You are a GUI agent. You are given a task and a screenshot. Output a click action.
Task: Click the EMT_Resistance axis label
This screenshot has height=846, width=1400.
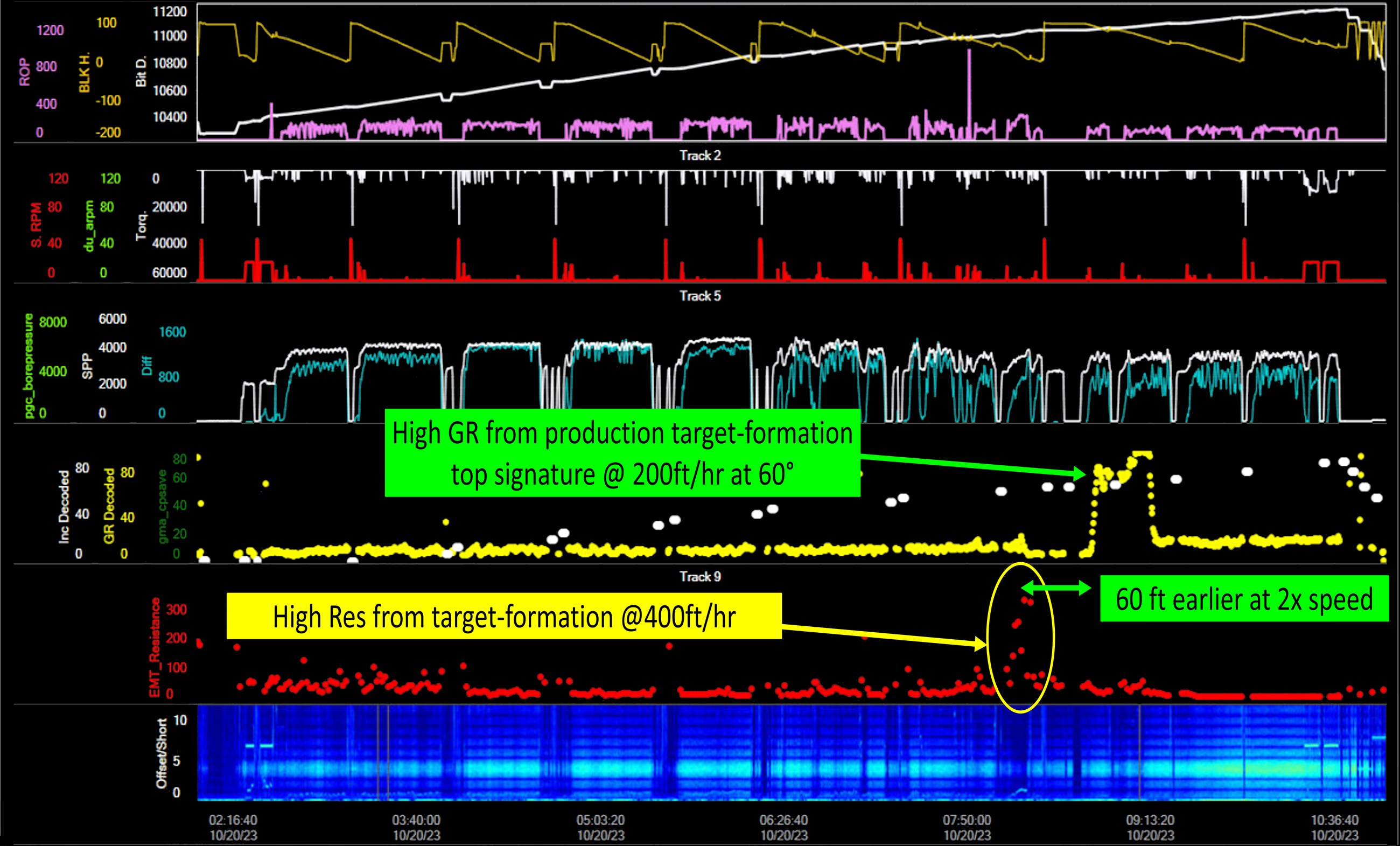pyautogui.click(x=155, y=647)
